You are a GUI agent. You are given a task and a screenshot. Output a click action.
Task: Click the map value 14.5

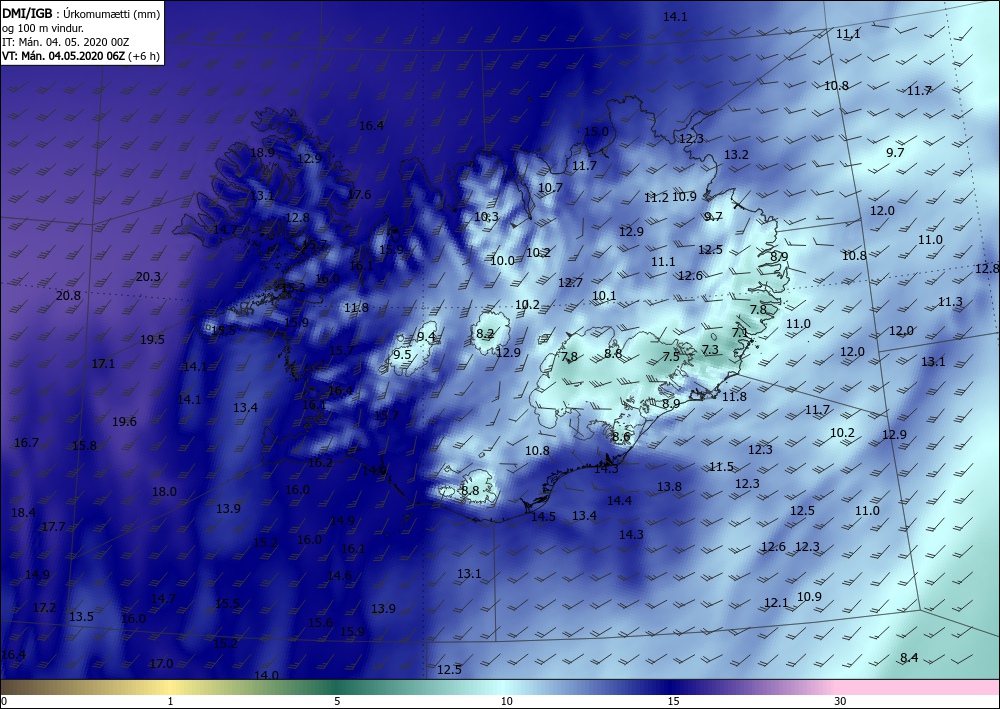pos(543,516)
